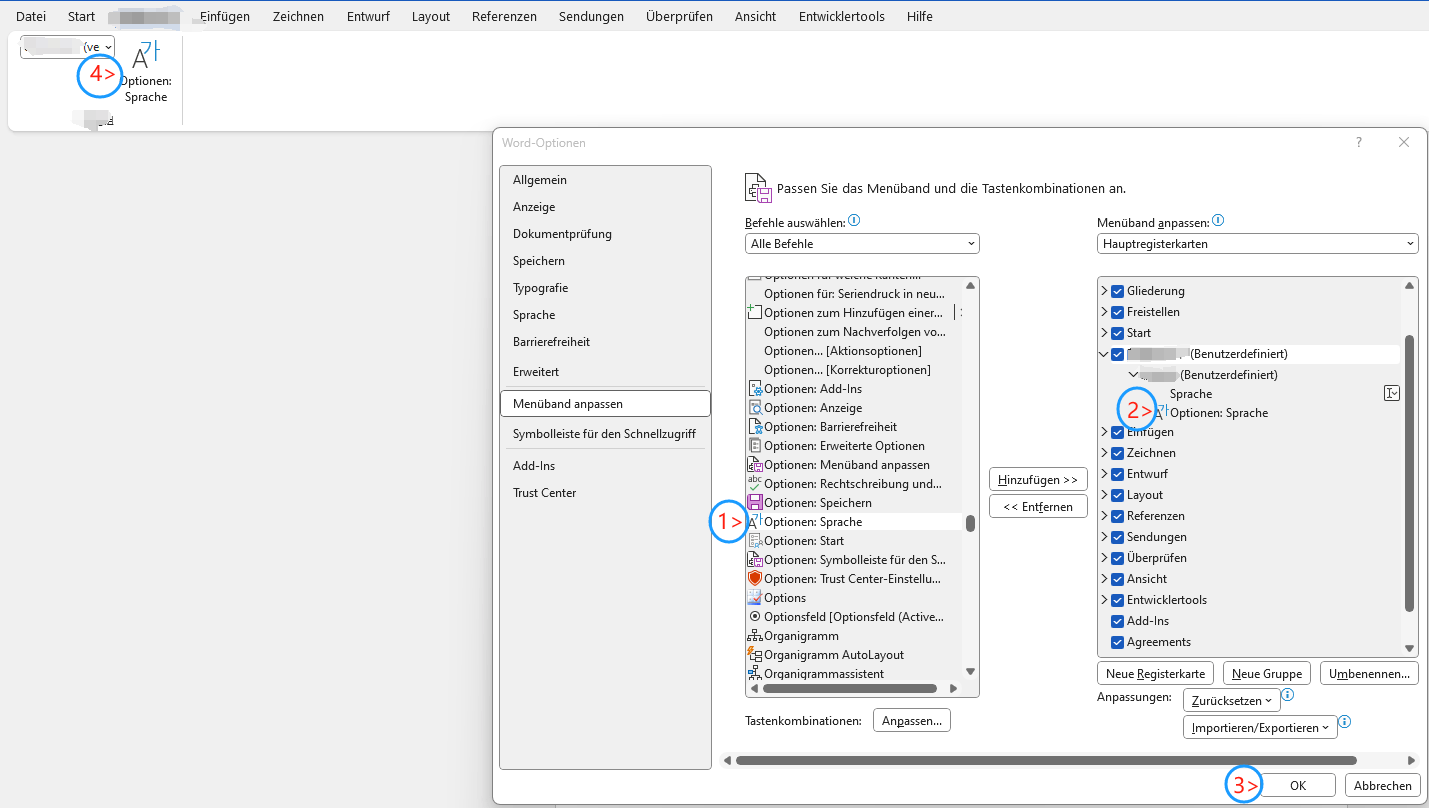Select Optionen zum Hinzufügen einer command icon
The width and height of the screenshot is (1429, 808).
755,313
